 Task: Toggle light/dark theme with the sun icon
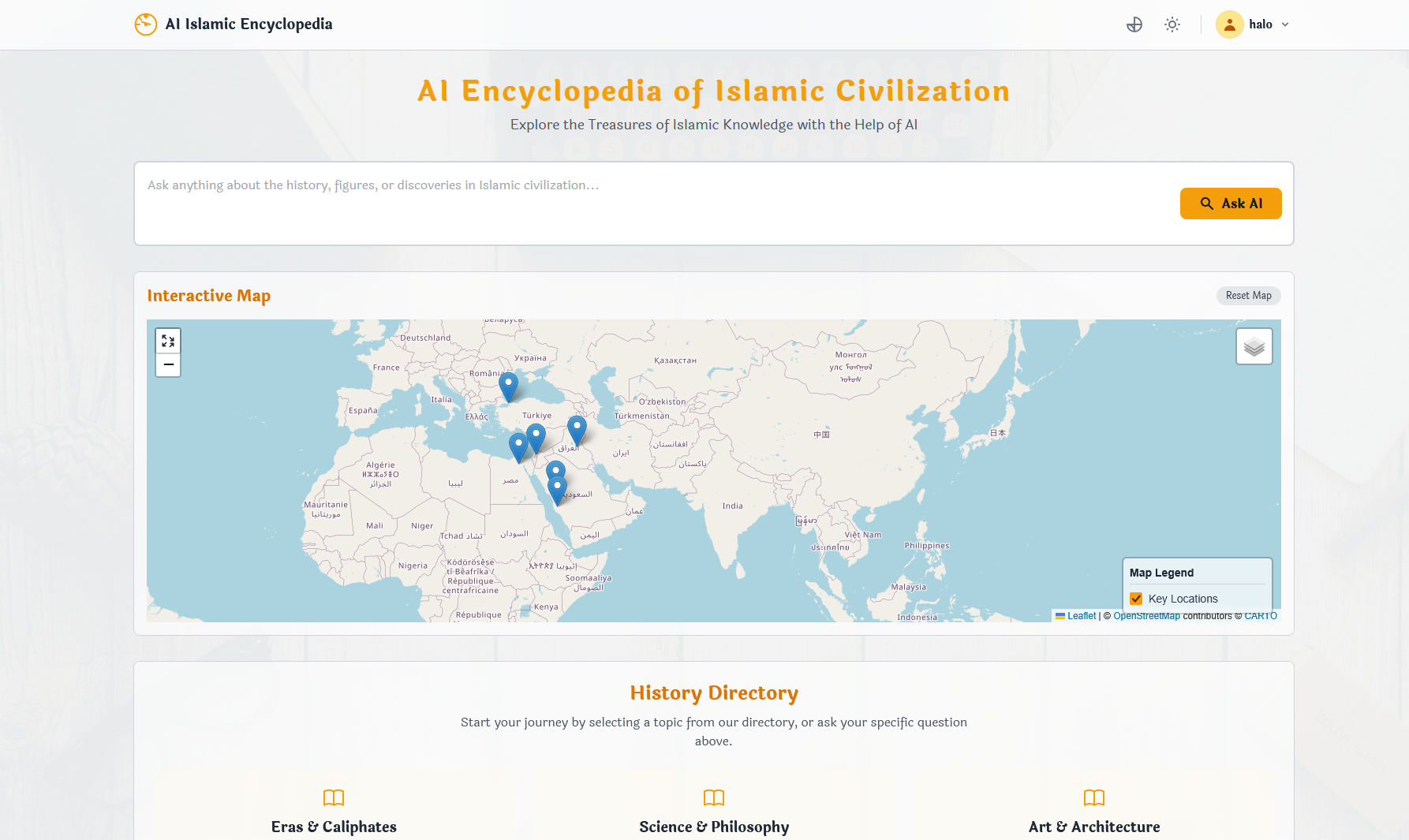click(1172, 24)
